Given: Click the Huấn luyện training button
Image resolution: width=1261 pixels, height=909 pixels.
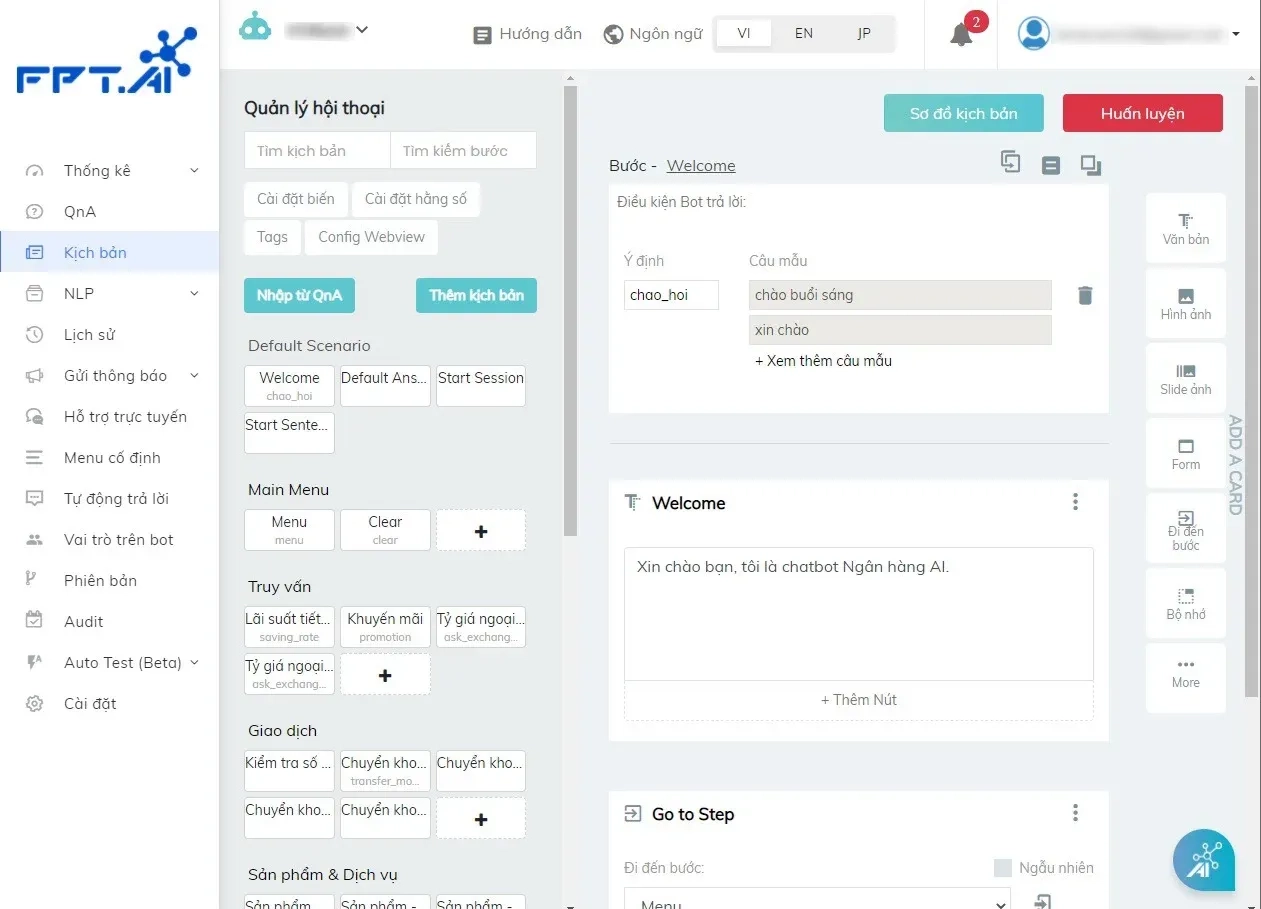Looking at the screenshot, I should click(x=1142, y=113).
